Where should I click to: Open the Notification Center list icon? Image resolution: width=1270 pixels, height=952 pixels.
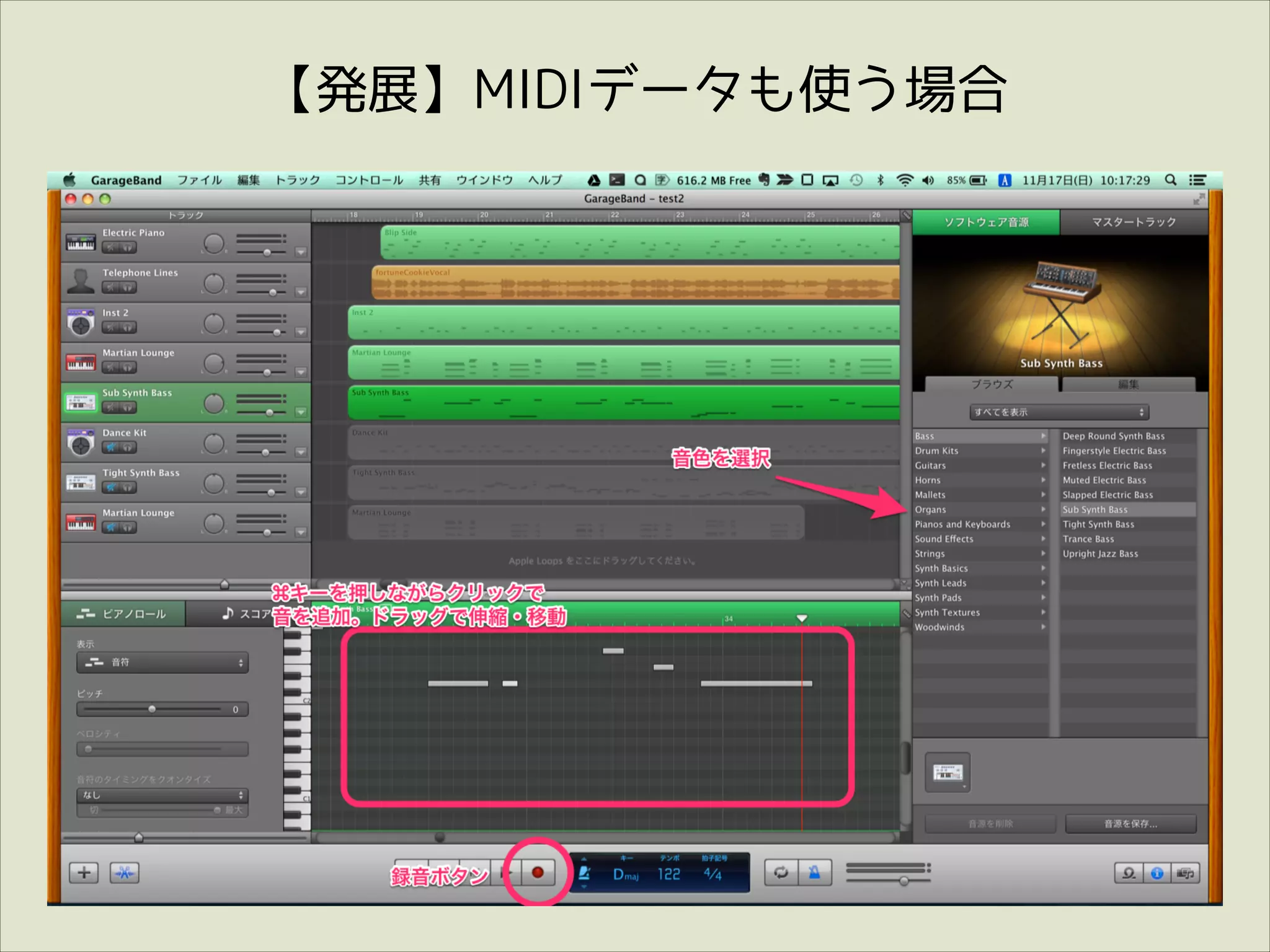(x=1197, y=180)
